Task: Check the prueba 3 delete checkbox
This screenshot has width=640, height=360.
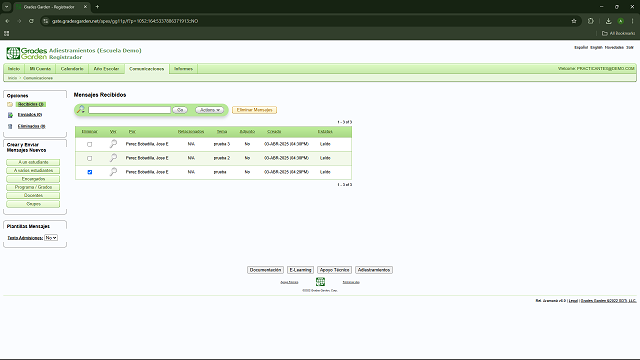Action: tap(90, 144)
